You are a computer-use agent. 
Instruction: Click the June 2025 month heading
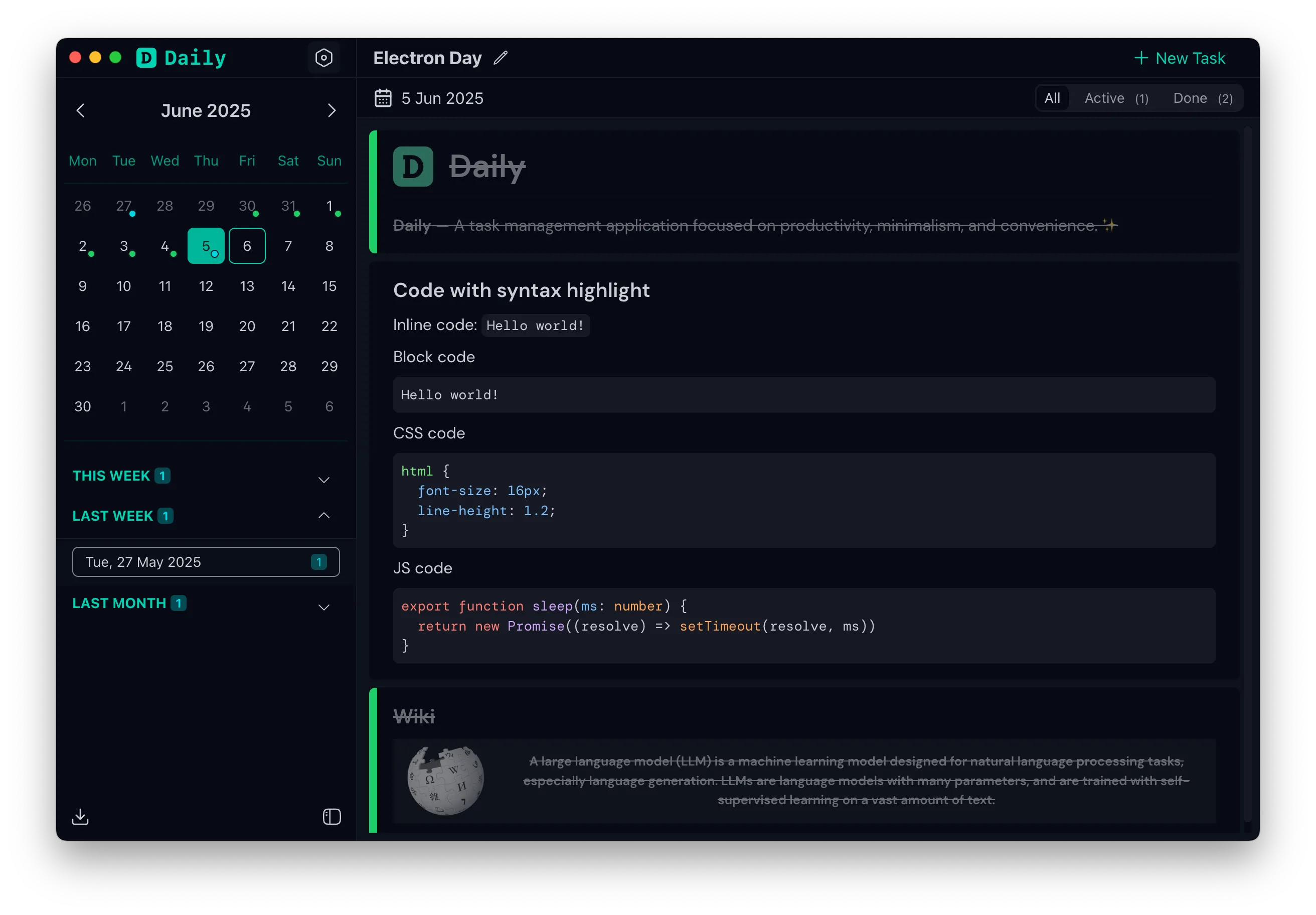[206, 110]
